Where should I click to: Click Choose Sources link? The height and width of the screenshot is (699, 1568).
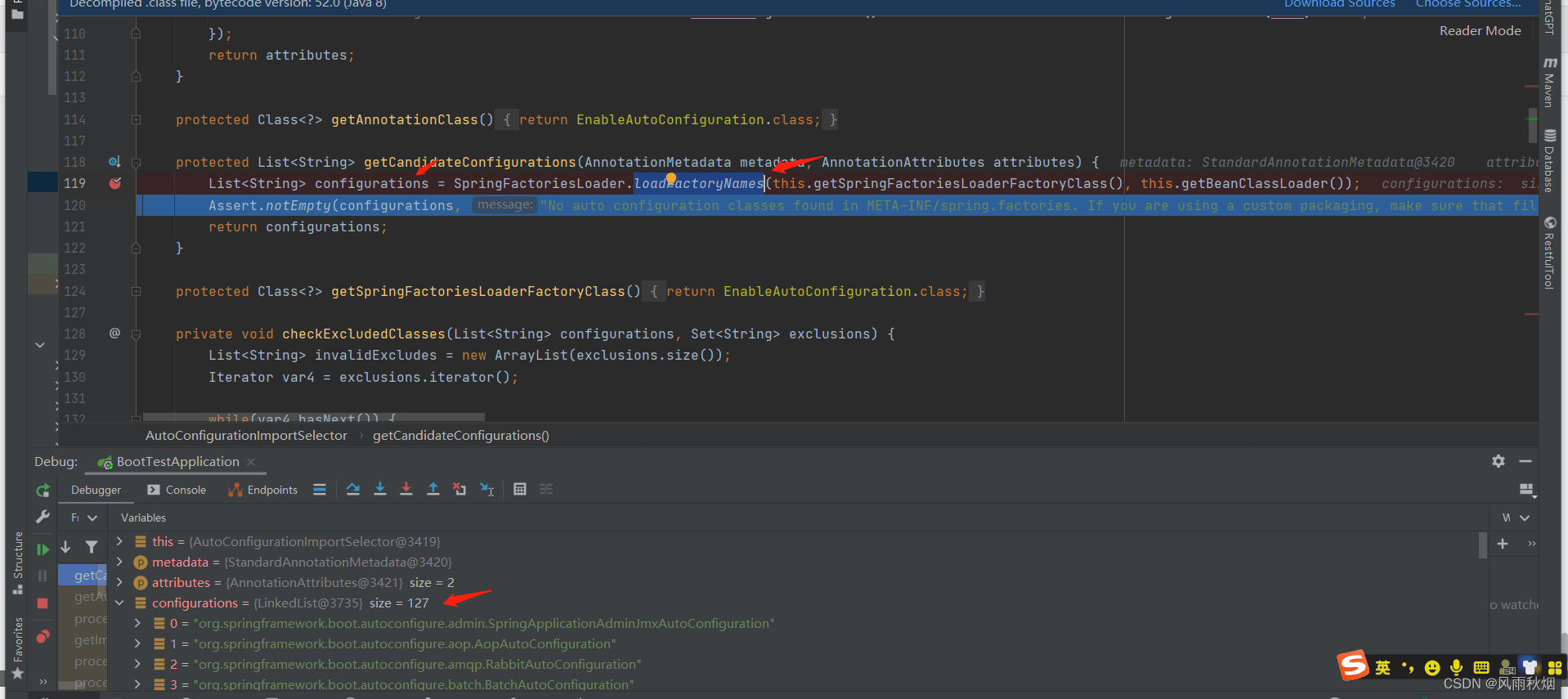(x=1468, y=4)
